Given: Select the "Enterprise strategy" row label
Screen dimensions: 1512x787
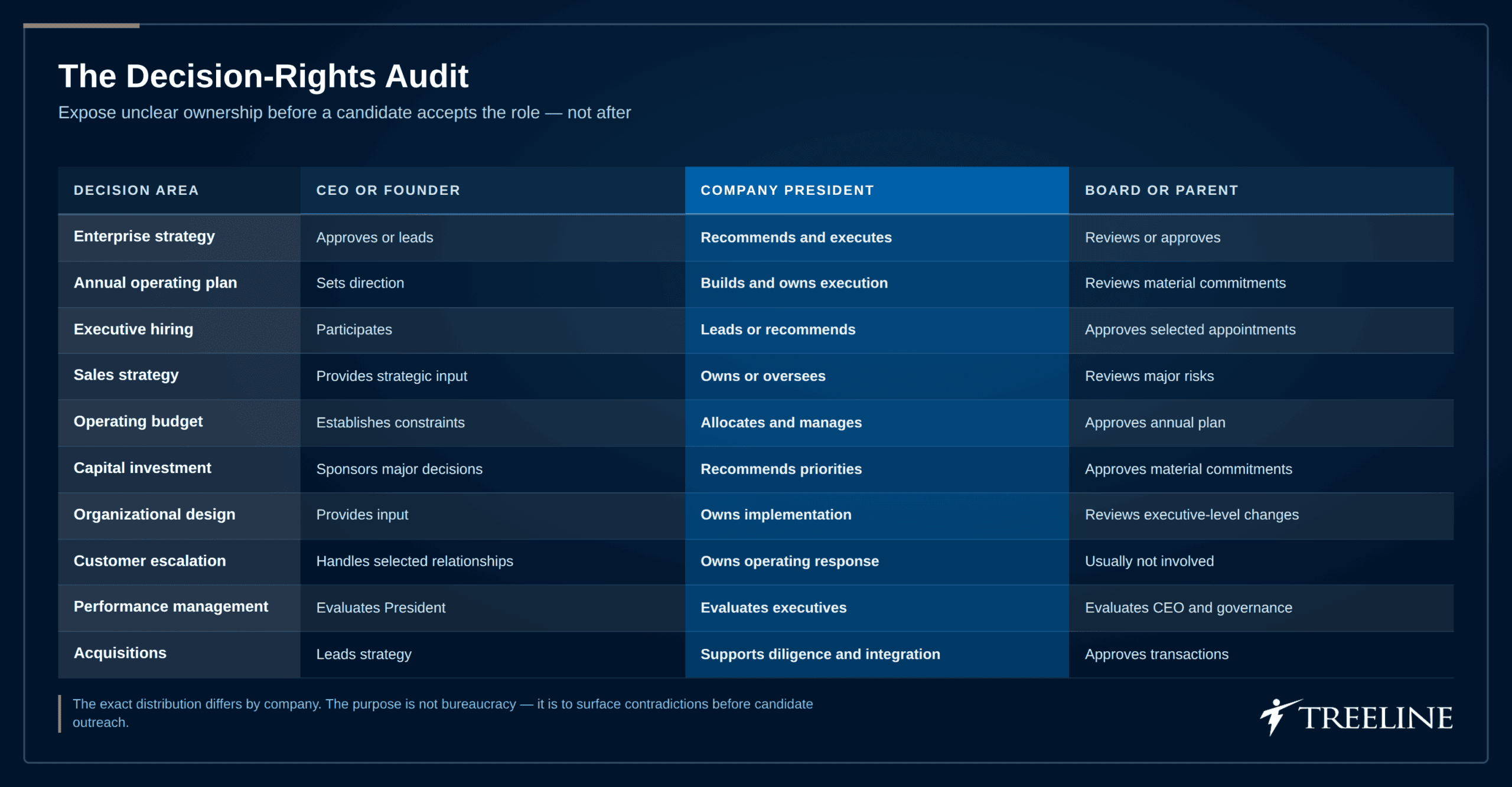Looking at the screenshot, I should 144,236.
